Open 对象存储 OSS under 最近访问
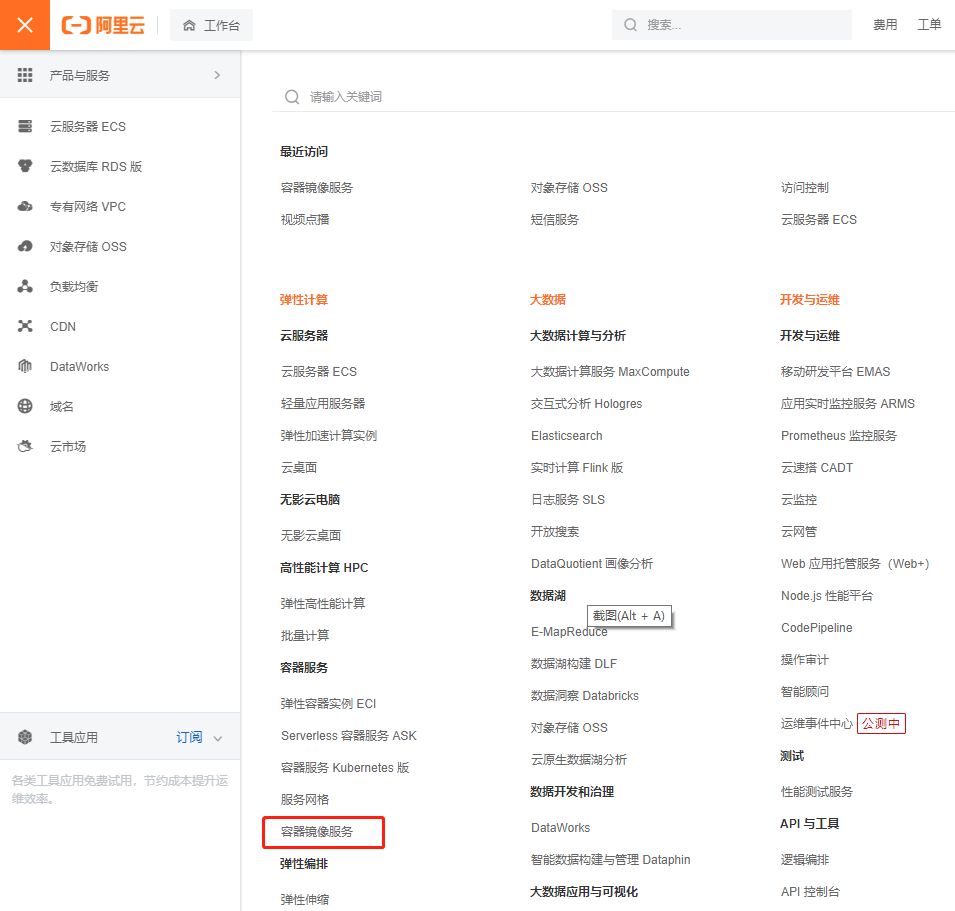955x911 pixels. point(569,188)
